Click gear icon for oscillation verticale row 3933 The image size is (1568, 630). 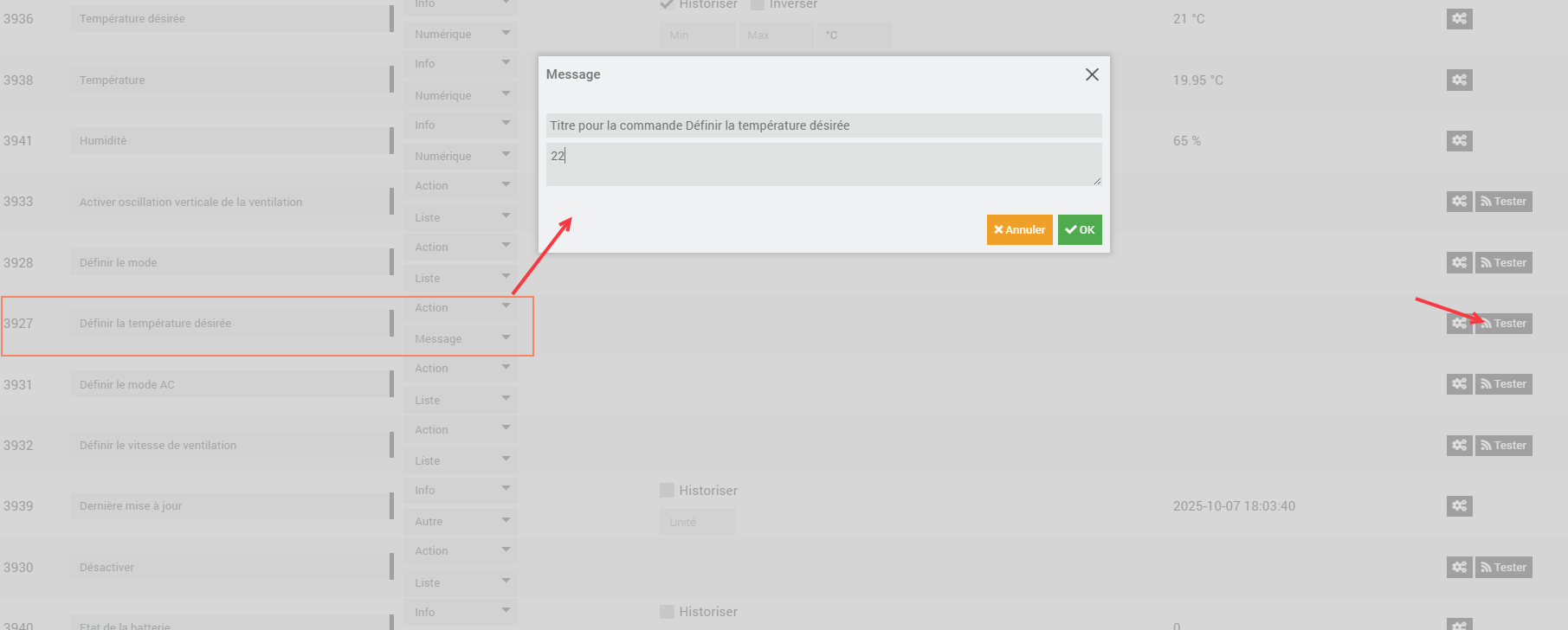pos(1459,202)
